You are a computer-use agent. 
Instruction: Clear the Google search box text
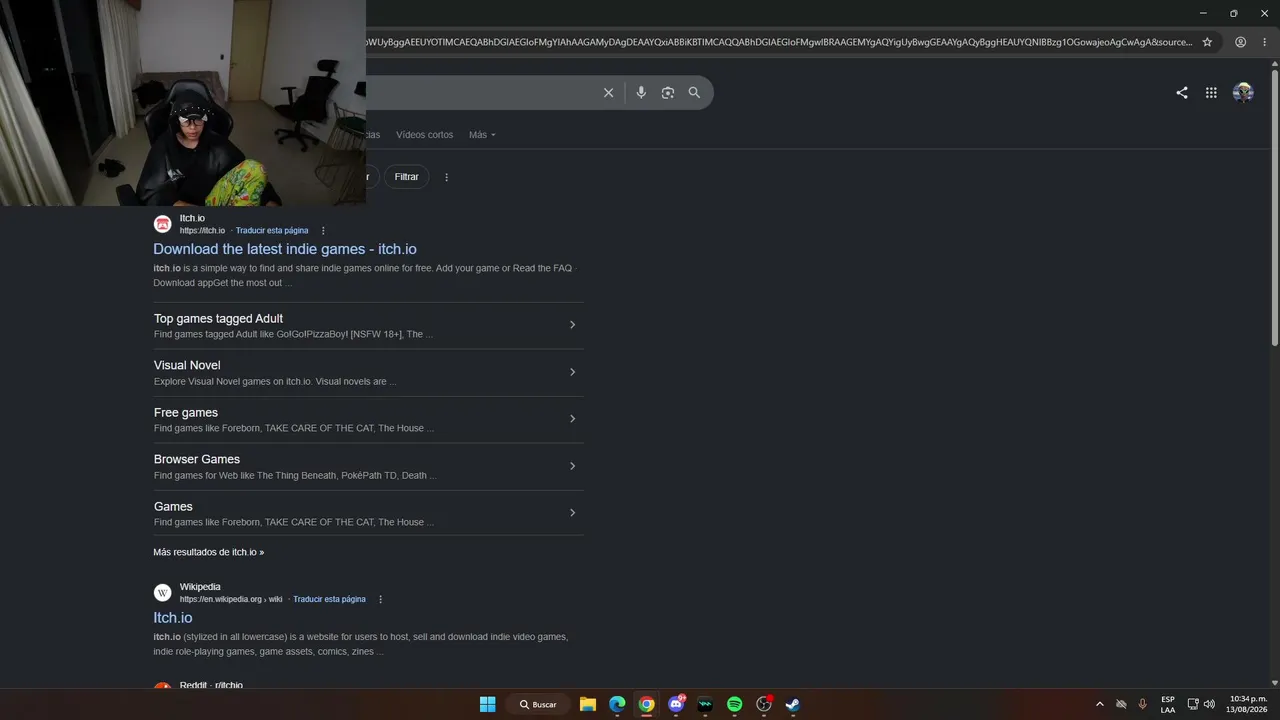(608, 93)
